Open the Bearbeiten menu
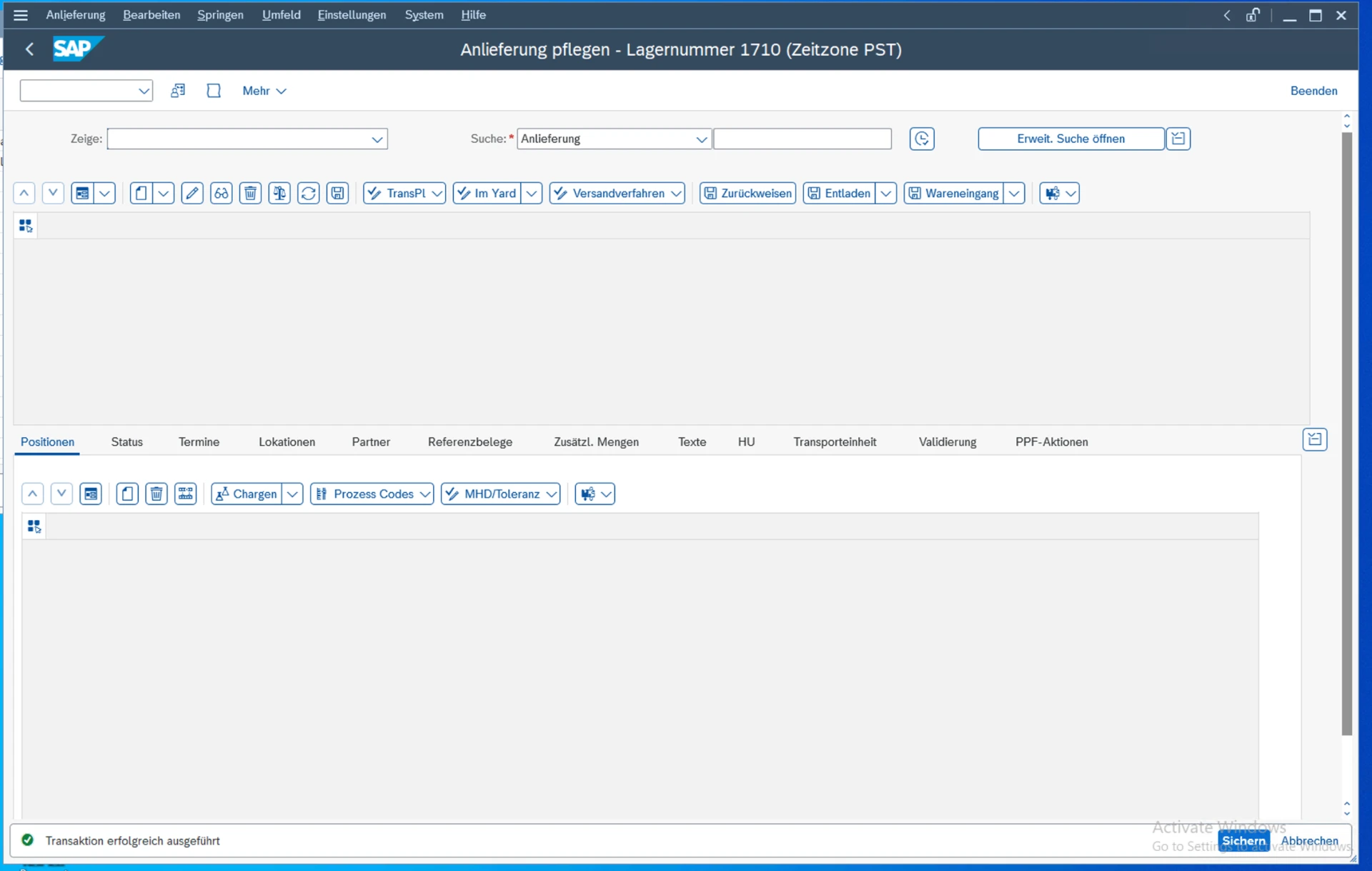This screenshot has height=871, width=1372. point(151,15)
